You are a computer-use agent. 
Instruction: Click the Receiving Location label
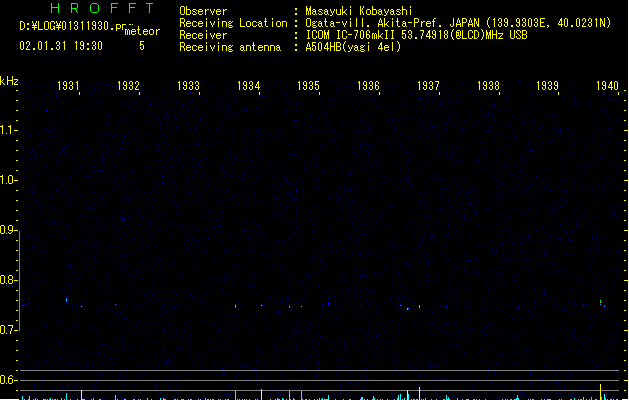tap(233, 23)
